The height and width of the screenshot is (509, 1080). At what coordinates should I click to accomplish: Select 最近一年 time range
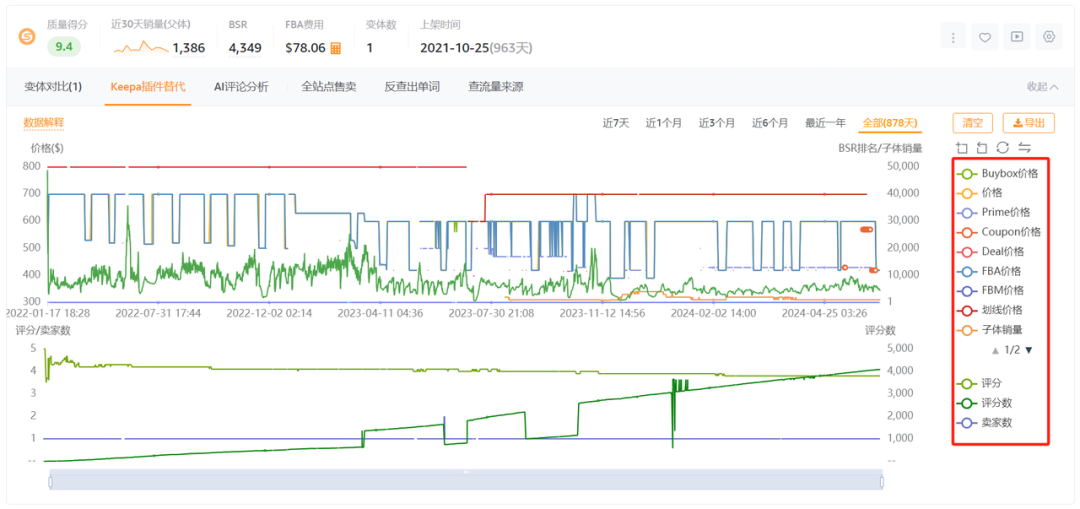point(825,123)
